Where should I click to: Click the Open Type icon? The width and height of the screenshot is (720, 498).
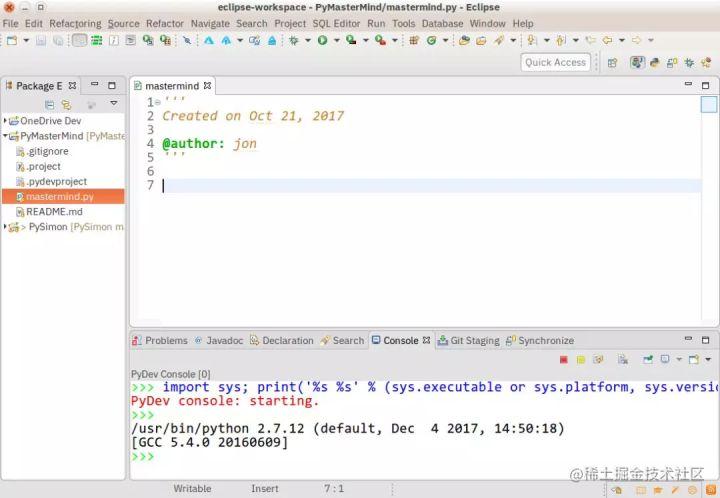464,40
